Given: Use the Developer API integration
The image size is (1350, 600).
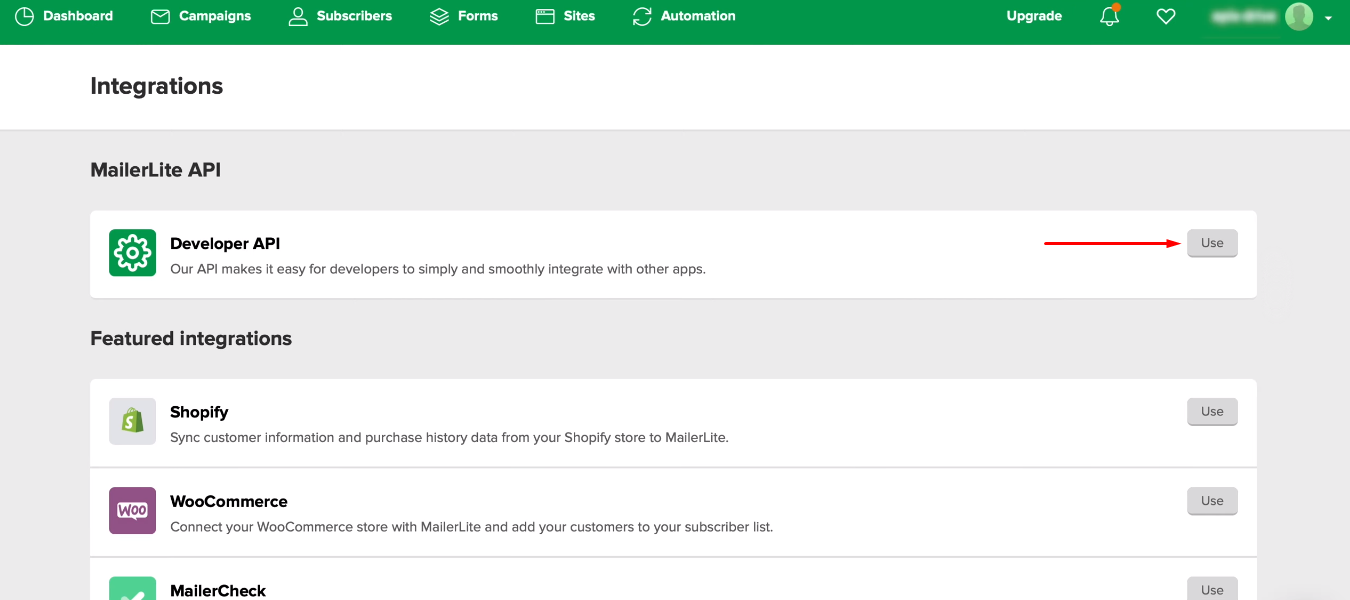Looking at the screenshot, I should coord(1212,243).
